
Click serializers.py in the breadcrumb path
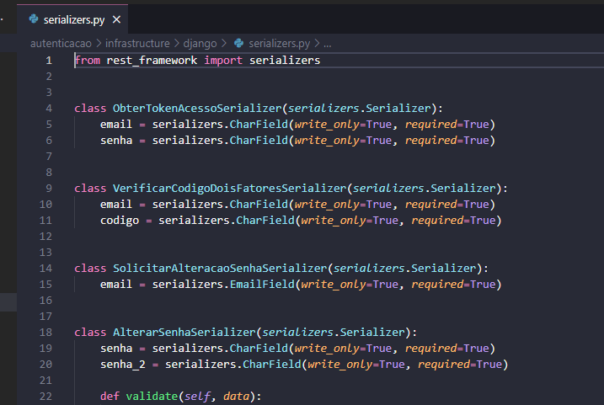coord(277,44)
